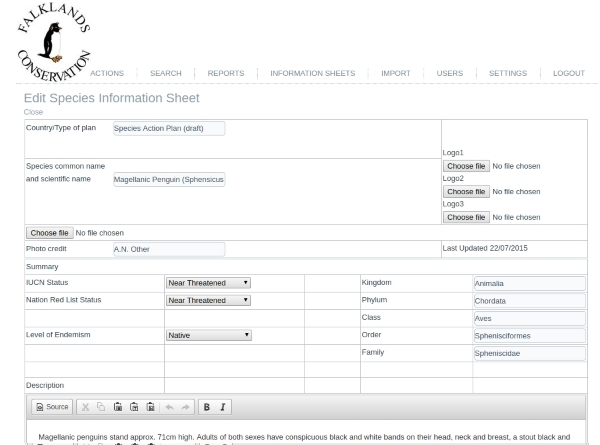
Task: Toggle Bold formatting in editor
Action: pos(207,407)
